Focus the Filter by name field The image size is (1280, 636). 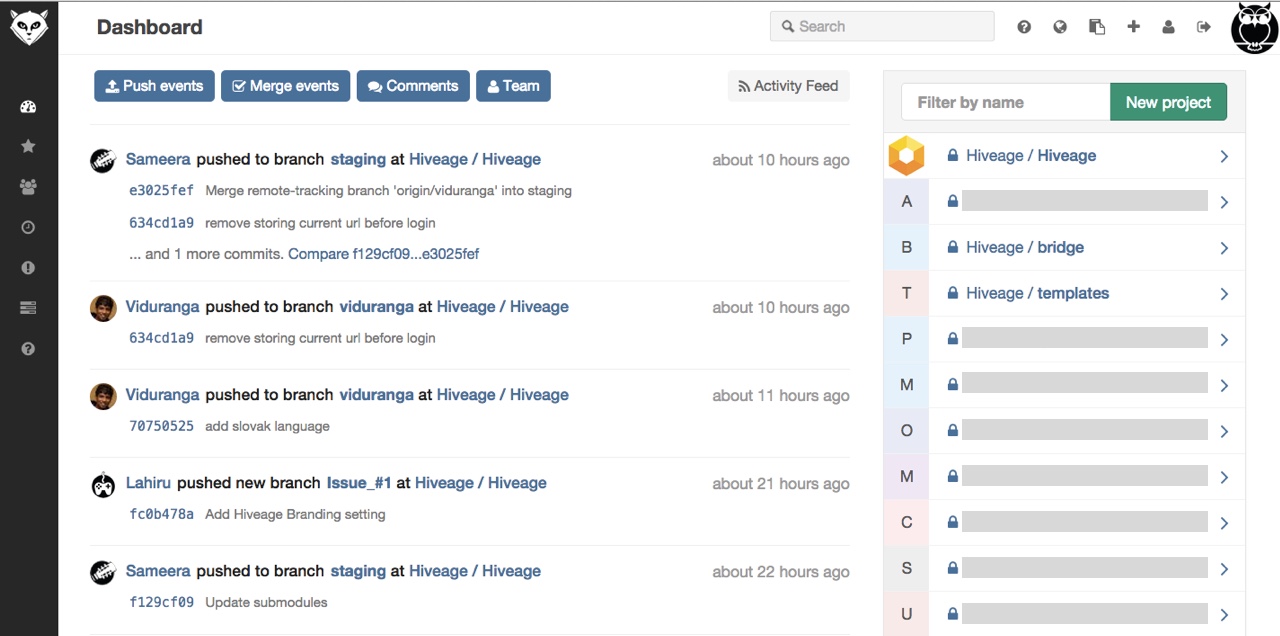pyautogui.click(x=1006, y=102)
